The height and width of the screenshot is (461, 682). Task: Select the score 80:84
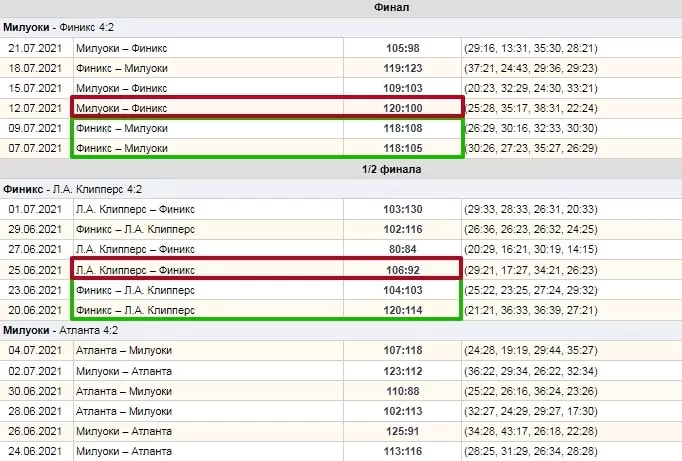point(403,249)
